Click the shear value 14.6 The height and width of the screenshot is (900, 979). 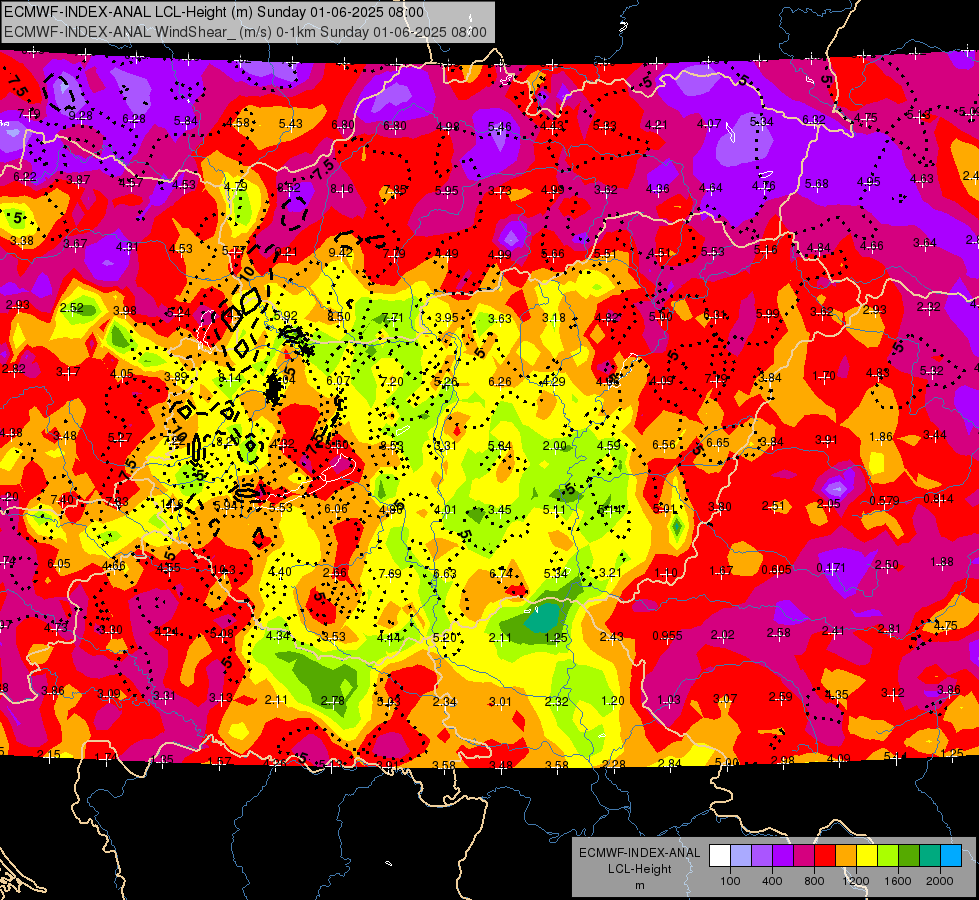(x=172, y=503)
